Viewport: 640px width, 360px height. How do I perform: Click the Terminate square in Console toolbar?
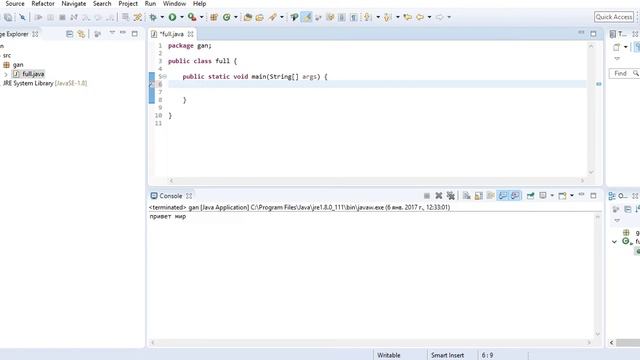[x=427, y=196]
